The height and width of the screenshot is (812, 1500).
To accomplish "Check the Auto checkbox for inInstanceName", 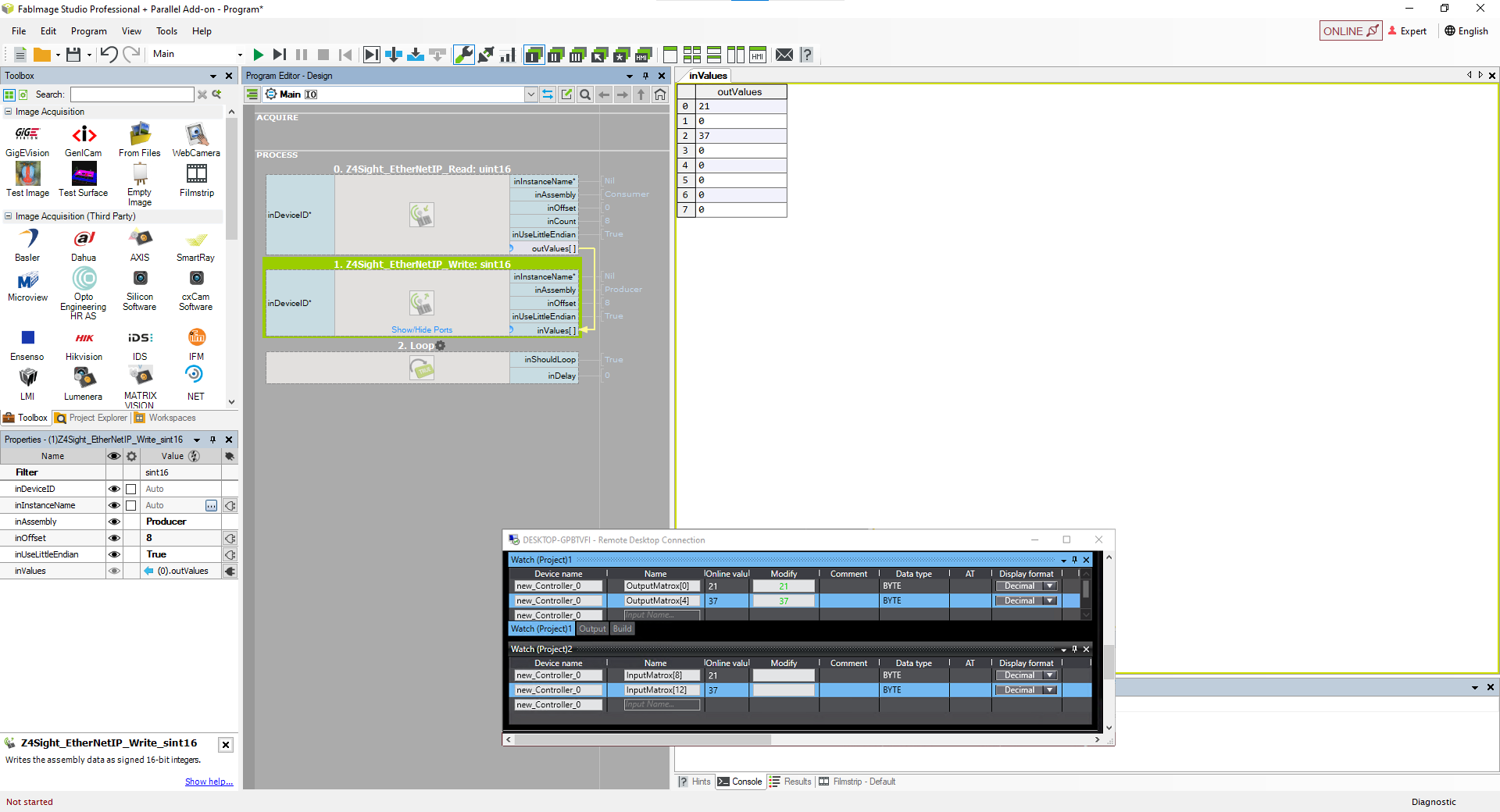I will pos(131,506).
